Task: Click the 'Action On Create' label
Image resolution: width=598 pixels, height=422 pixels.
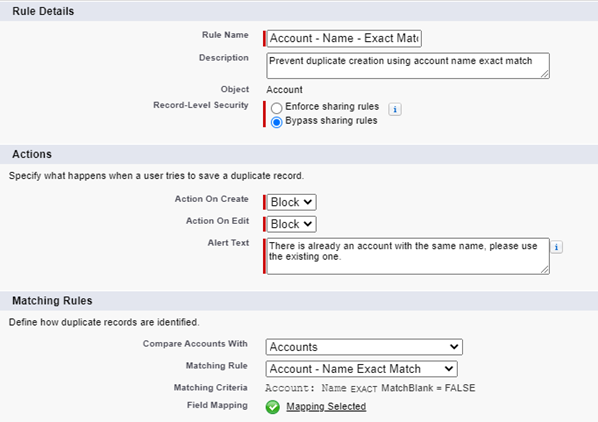Action: pyautogui.click(x=212, y=199)
